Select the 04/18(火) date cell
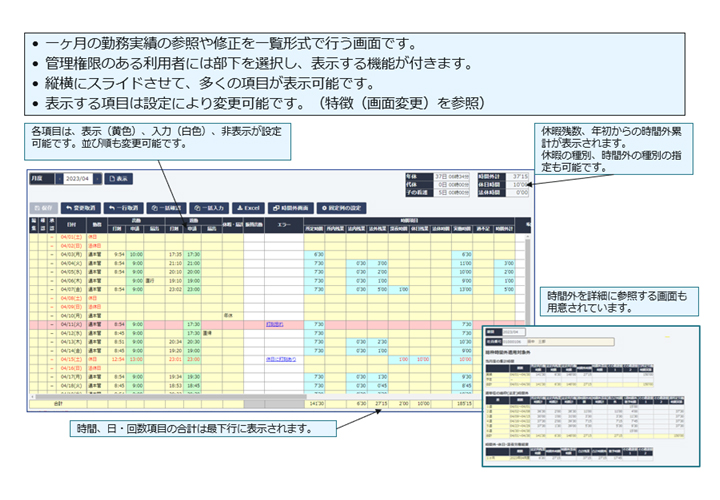This screenshot has height=500, width=720. tap(71, 386)
